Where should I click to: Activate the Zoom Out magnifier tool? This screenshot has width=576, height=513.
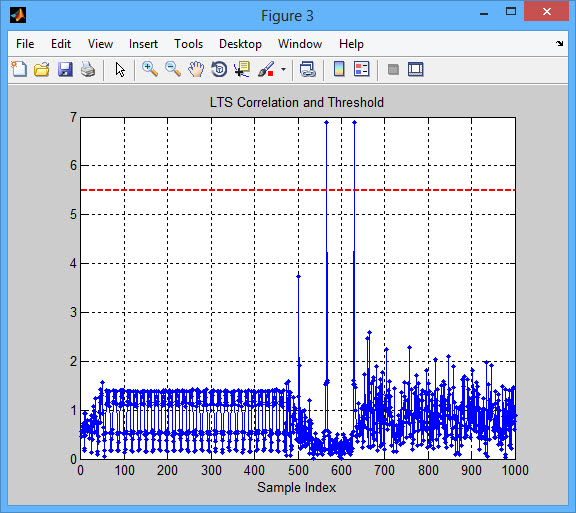pyautogui.click(x=173, y=69)
